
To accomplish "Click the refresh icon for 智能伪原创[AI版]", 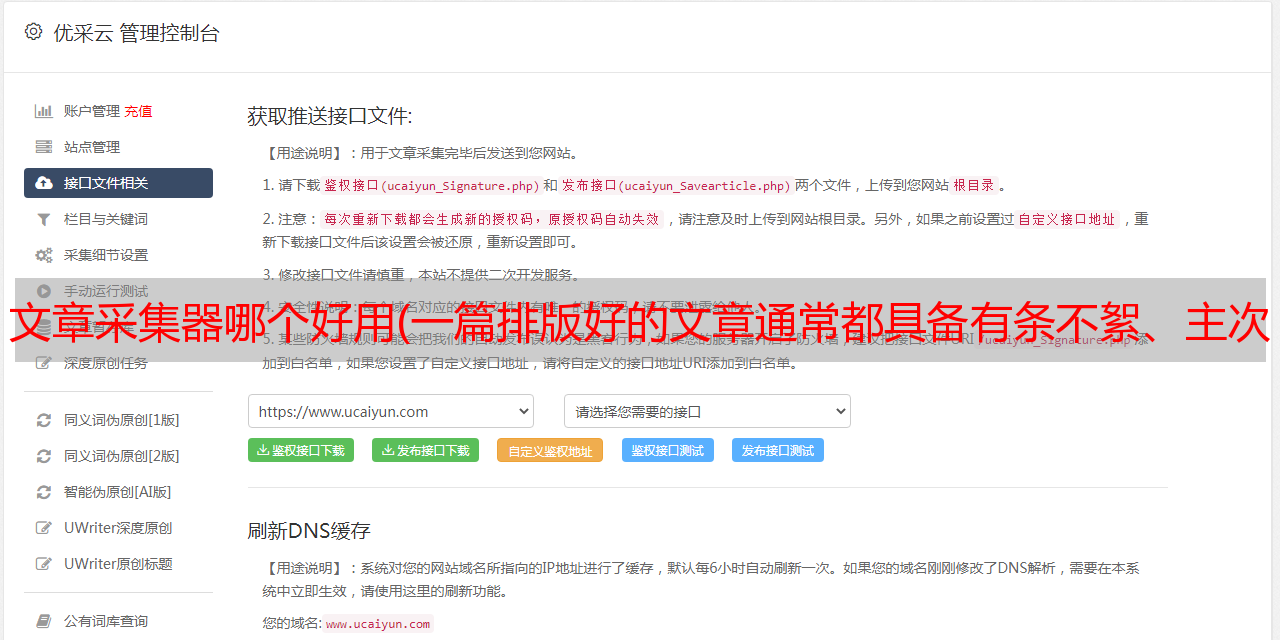I will (x=44, y=492).
